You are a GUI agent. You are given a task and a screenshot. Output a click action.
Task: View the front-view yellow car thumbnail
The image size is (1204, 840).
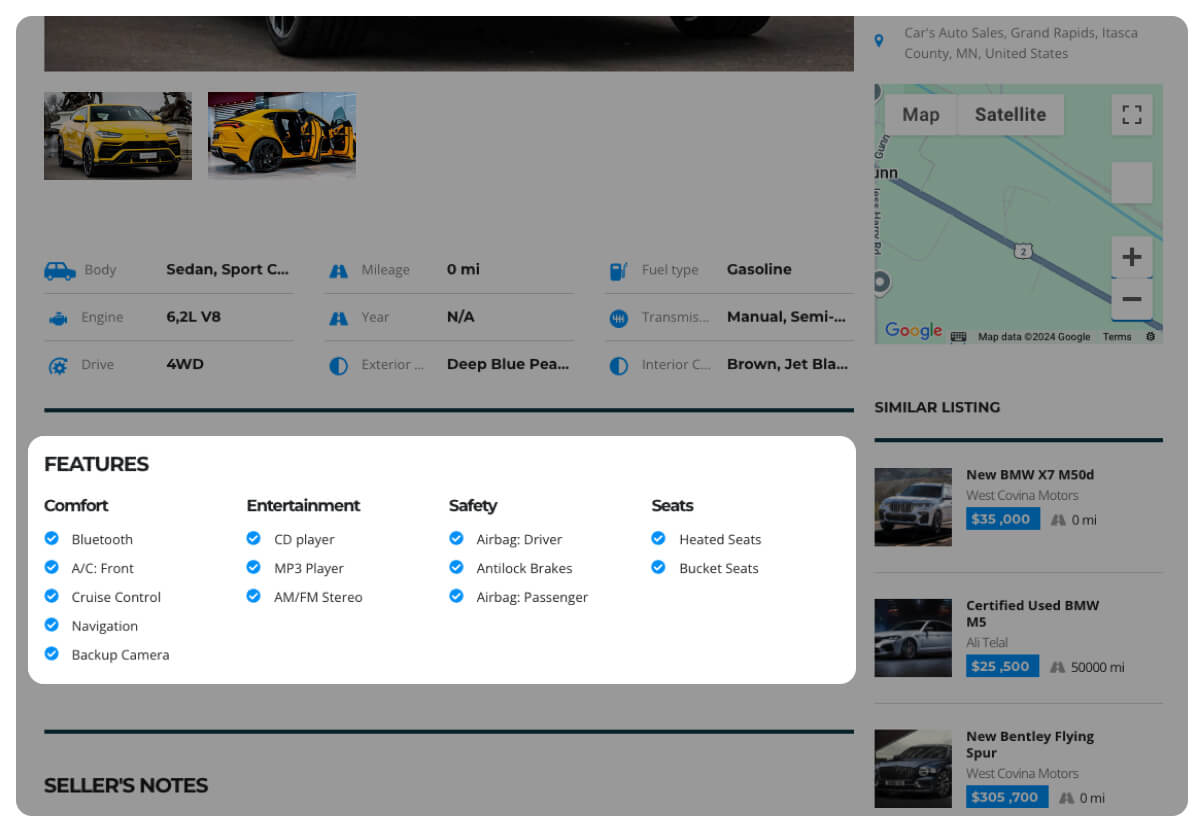coord(118,136)
